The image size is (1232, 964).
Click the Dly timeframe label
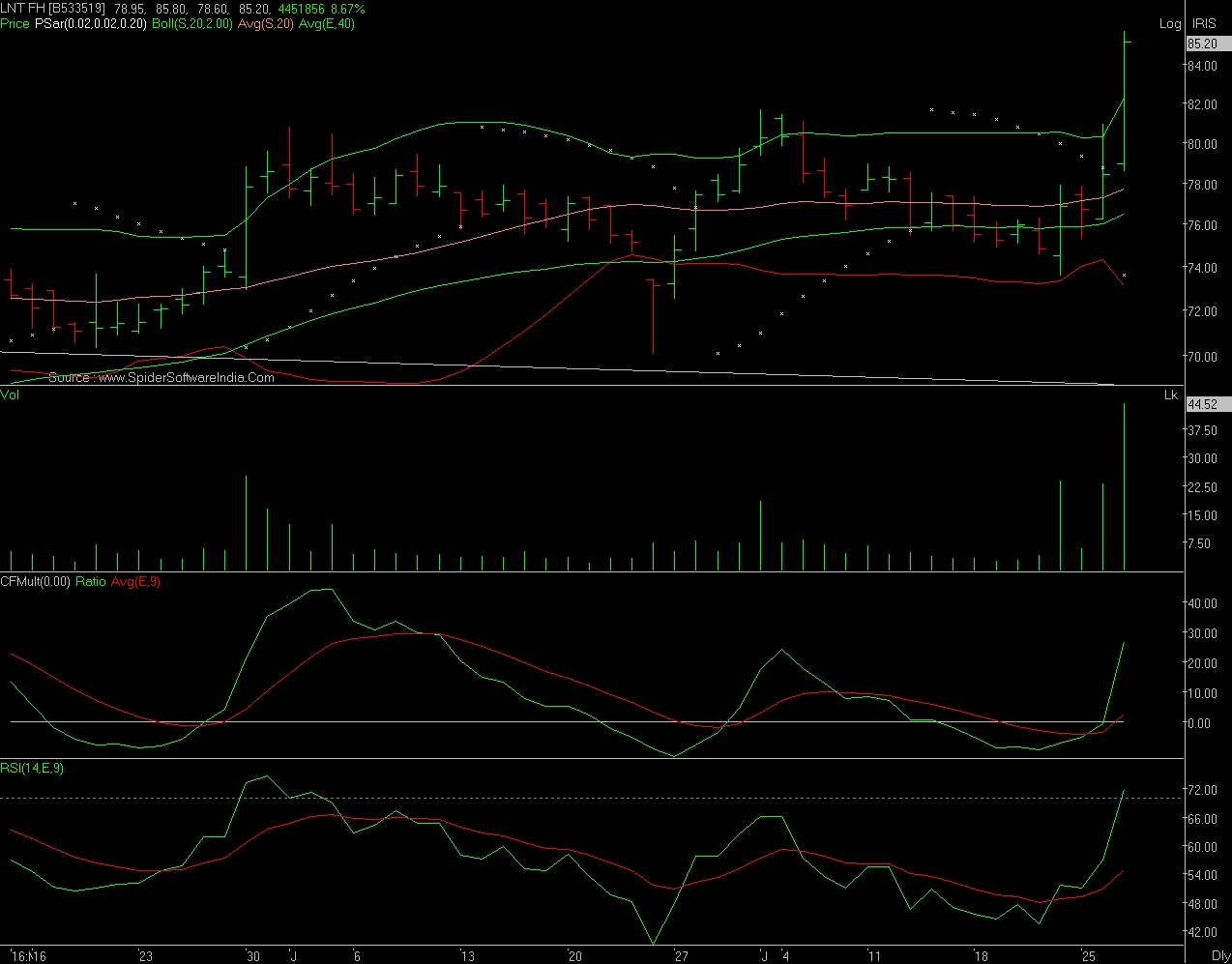pyautogui.click(x=1220, y=956)
